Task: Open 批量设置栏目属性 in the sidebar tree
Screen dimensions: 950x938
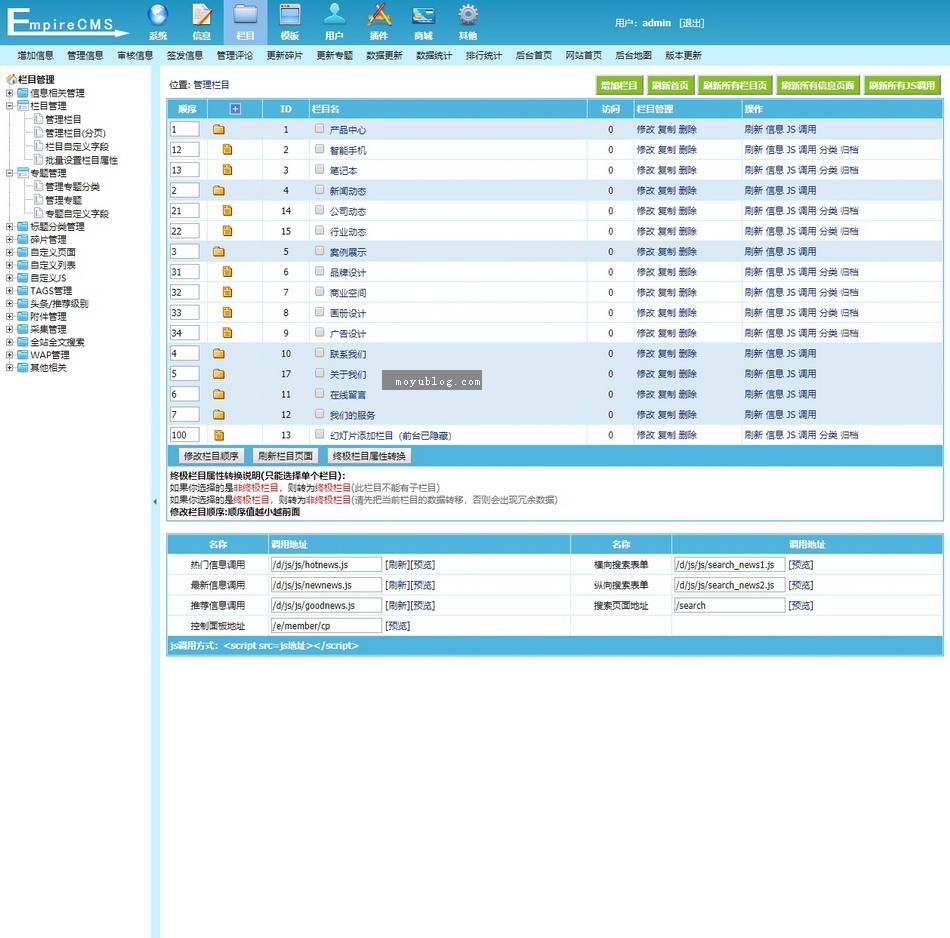Action: [81, 161]
